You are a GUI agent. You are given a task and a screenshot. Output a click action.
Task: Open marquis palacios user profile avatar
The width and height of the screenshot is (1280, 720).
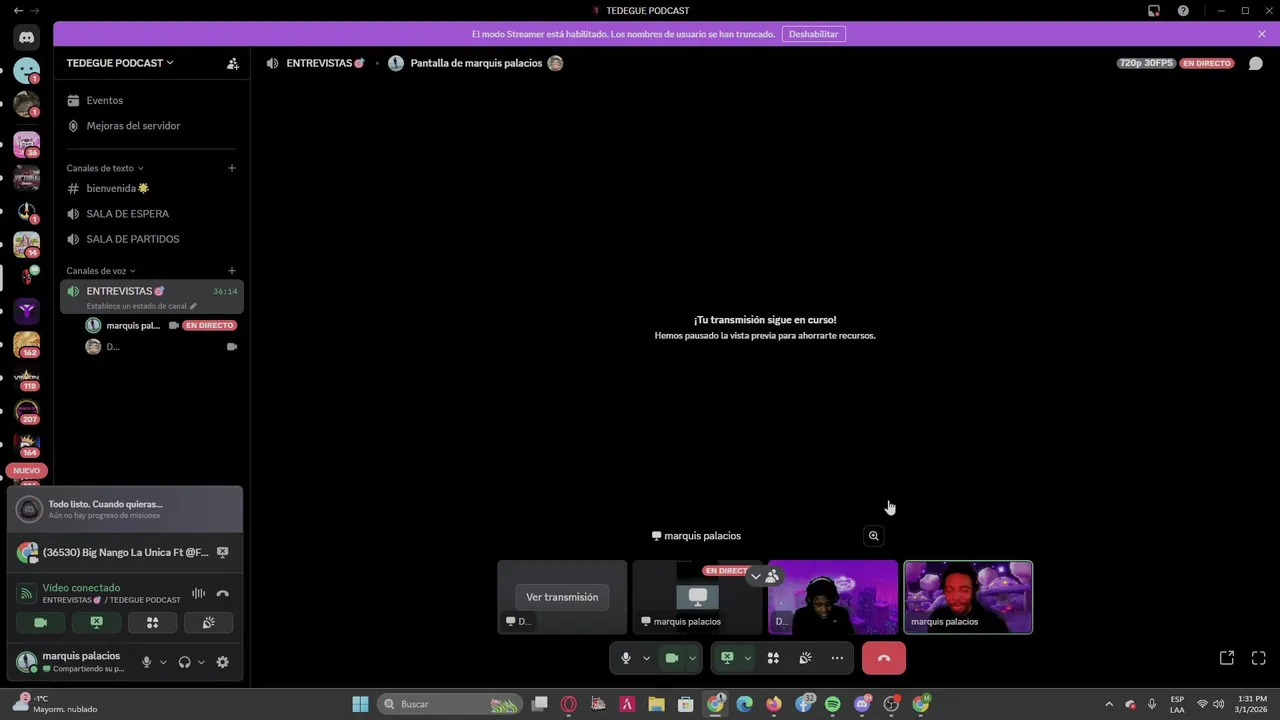click(28, 662)
